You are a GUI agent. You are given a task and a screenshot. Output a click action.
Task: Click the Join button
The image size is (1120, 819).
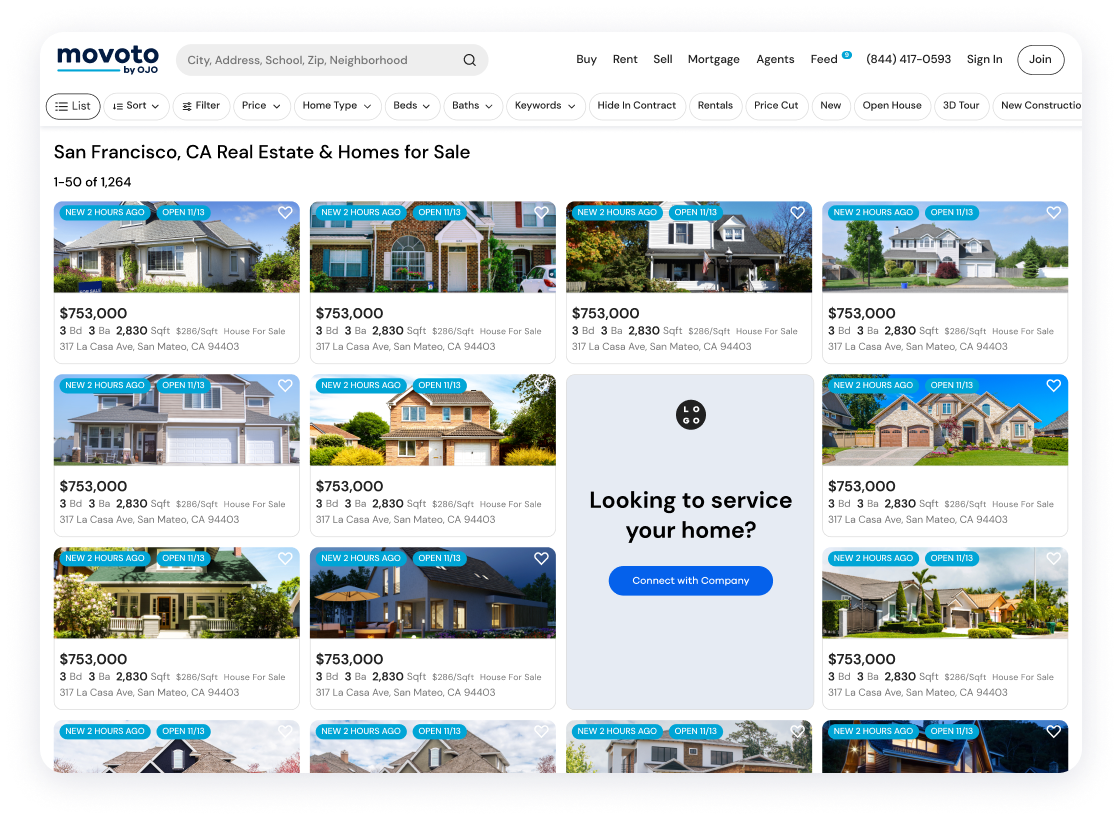(x=1040, y=59)
